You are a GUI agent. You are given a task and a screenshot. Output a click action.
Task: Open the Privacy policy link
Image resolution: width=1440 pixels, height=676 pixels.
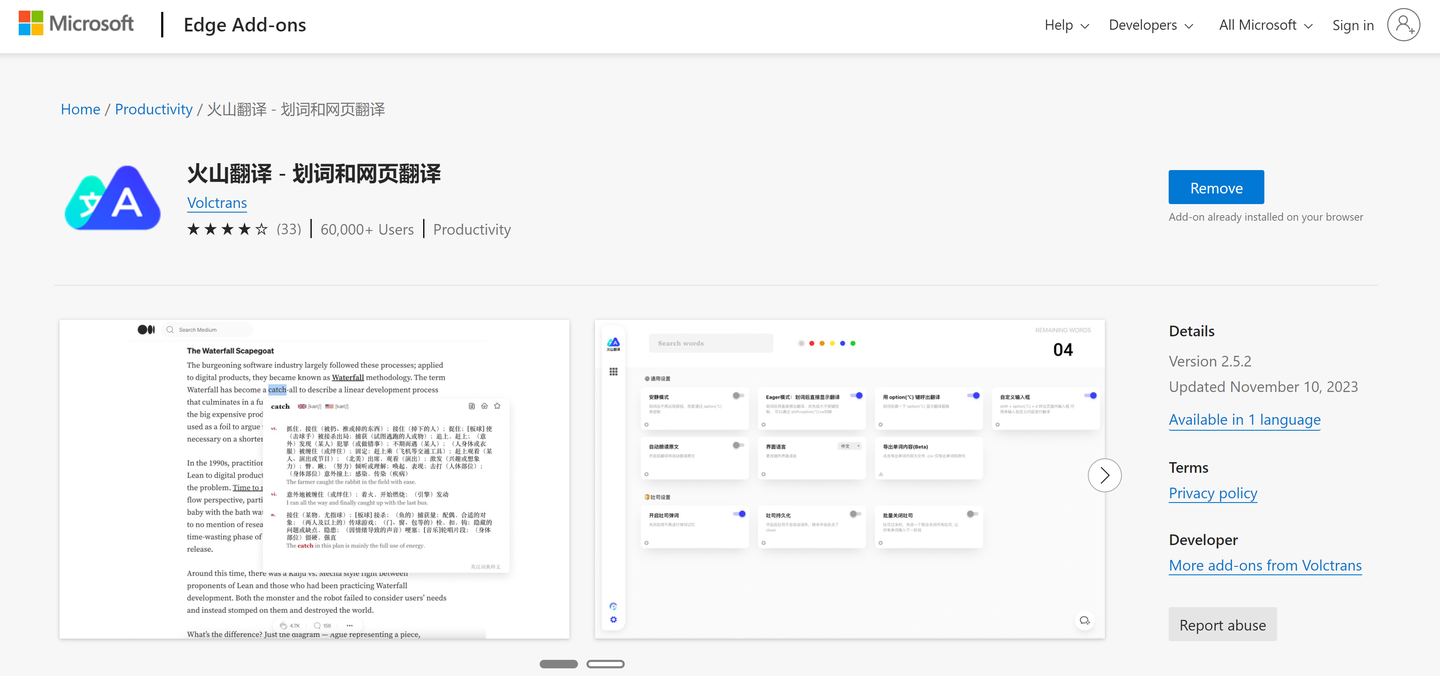point(1213,493)
